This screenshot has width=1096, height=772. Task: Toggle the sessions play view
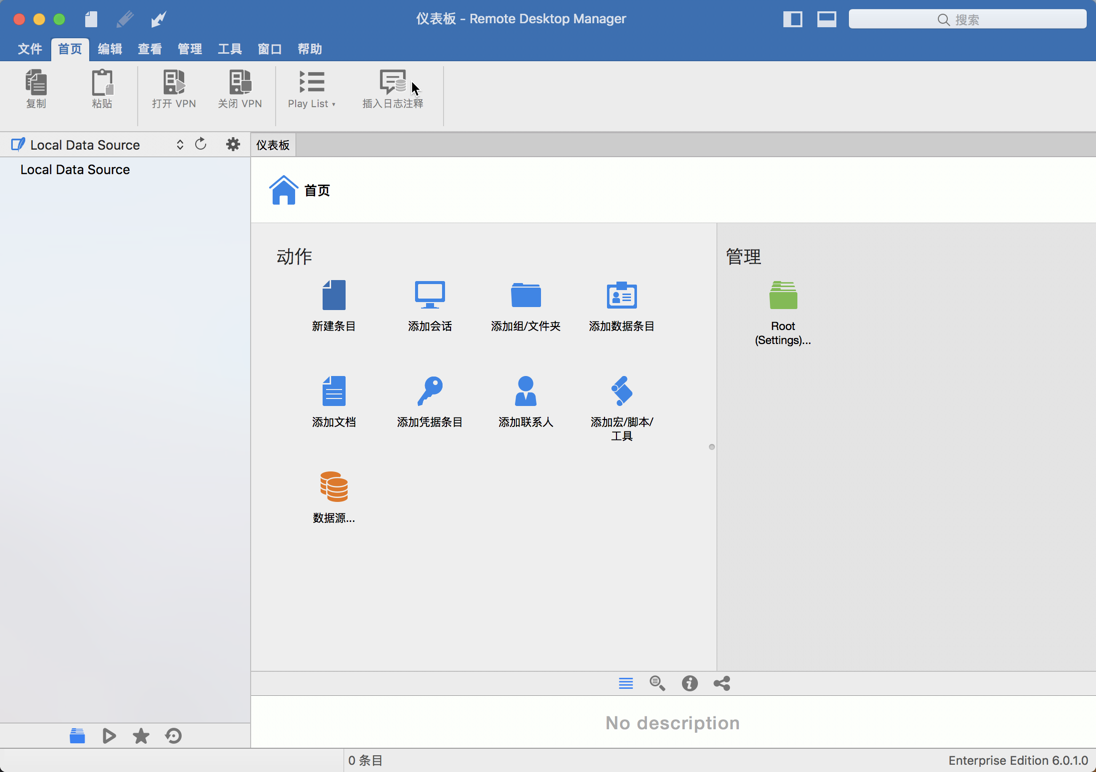coord(109,736)
